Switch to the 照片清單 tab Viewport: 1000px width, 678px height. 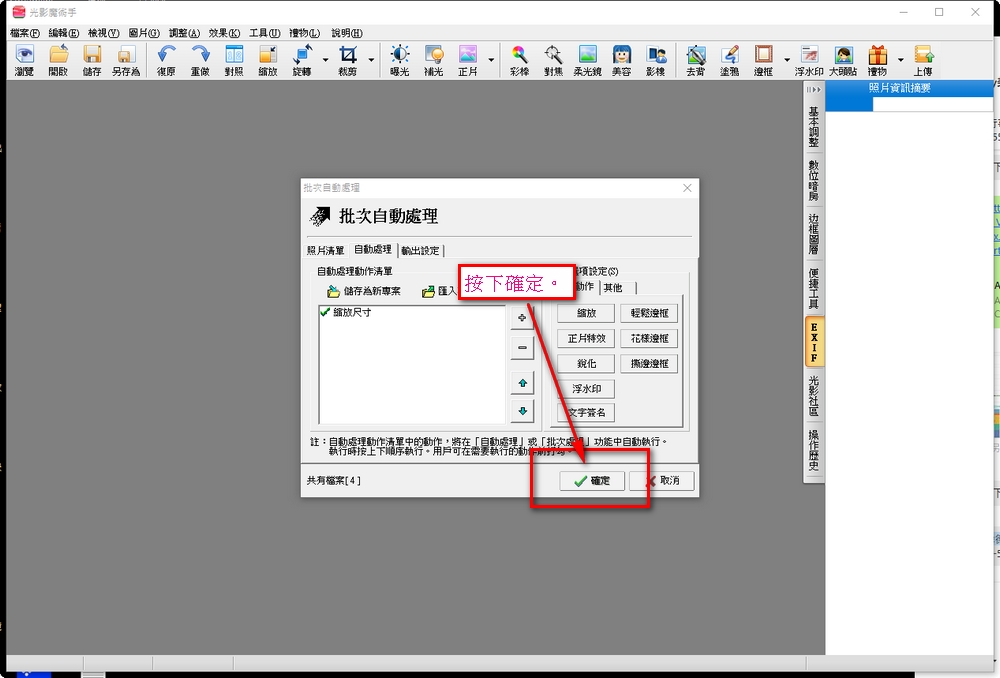[x=325, y=251]
